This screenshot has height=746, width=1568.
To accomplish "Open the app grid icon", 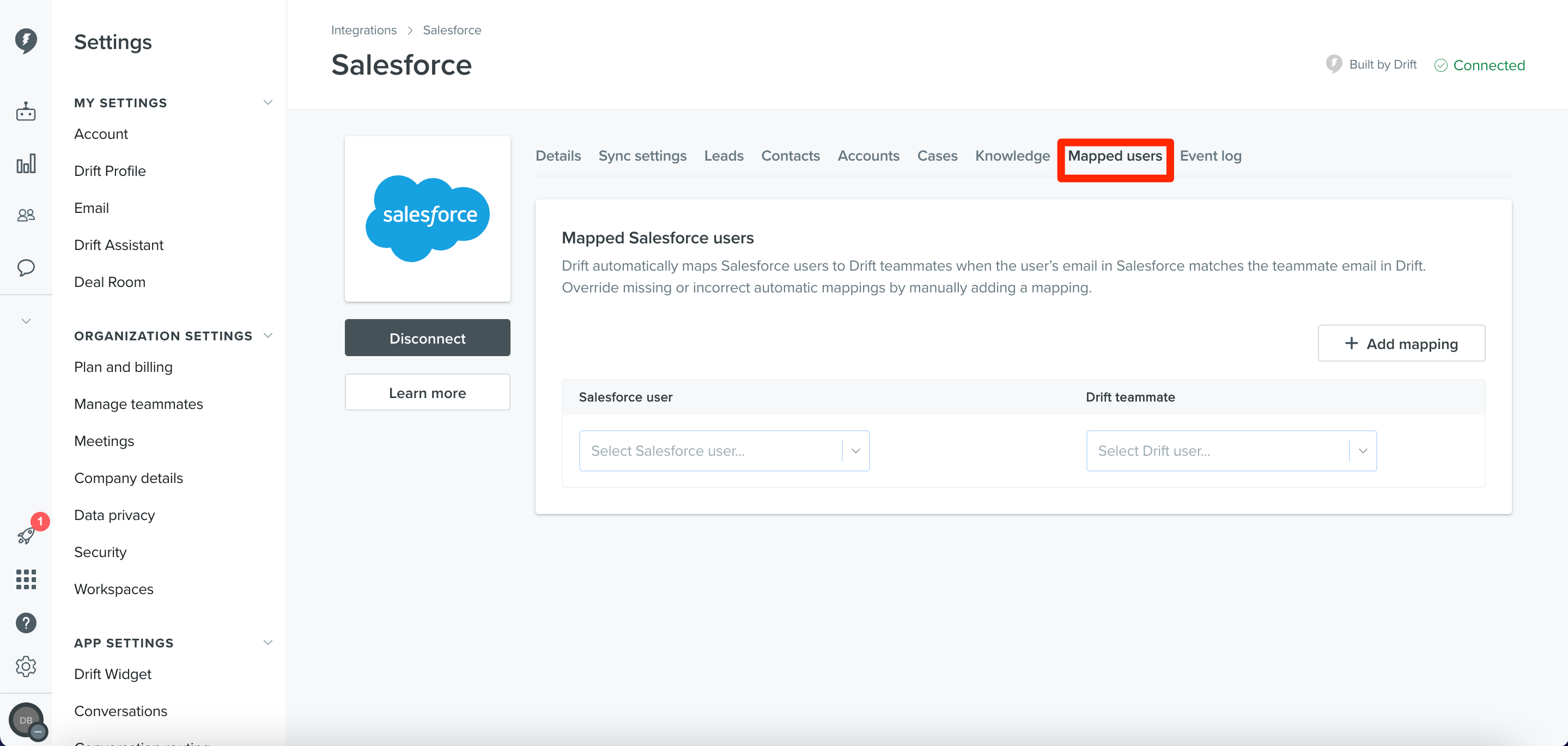I will click(x=26, y=579).
